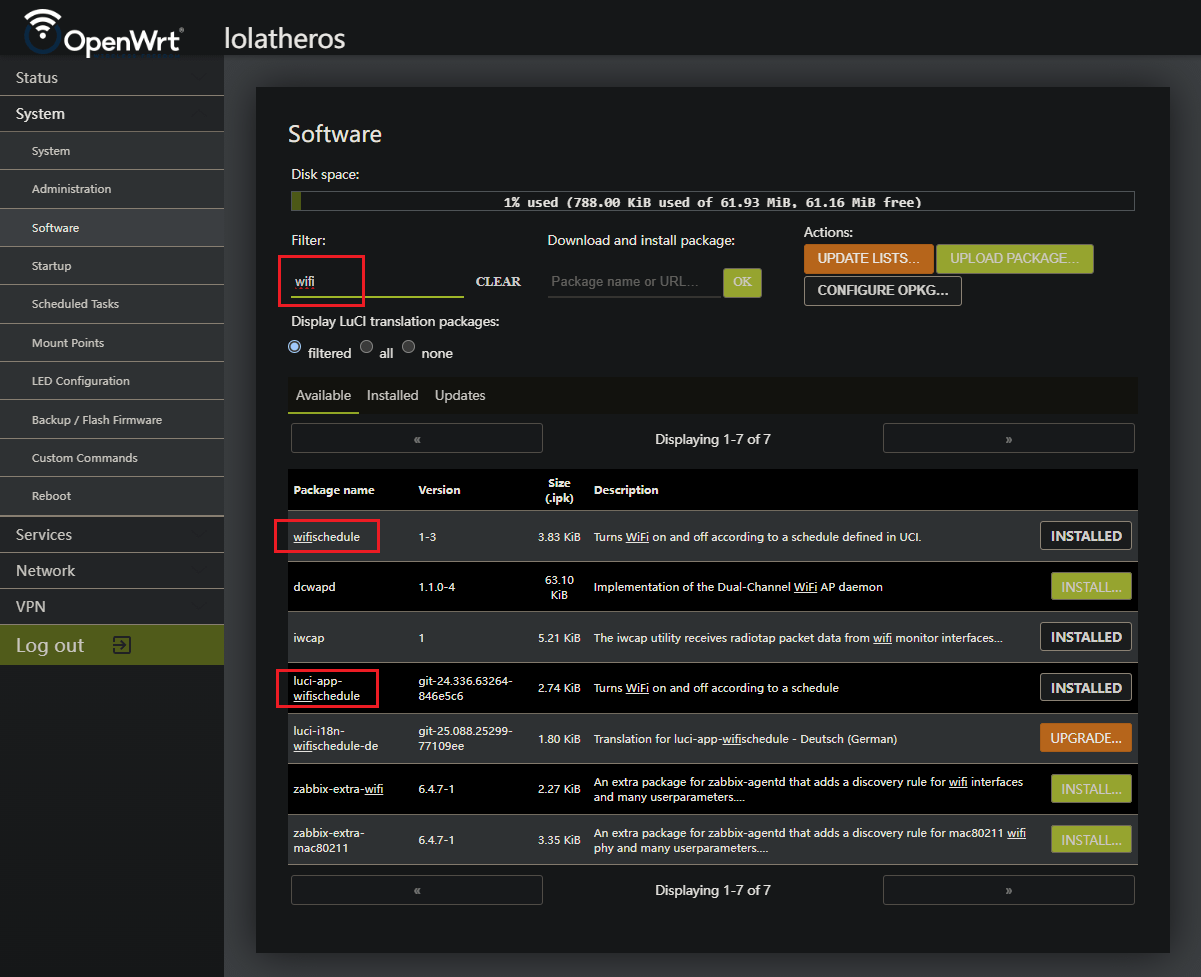This screenshot has height=977, width=1201.
Task: Click Upload Package button
Action: tap(1015, 259)
